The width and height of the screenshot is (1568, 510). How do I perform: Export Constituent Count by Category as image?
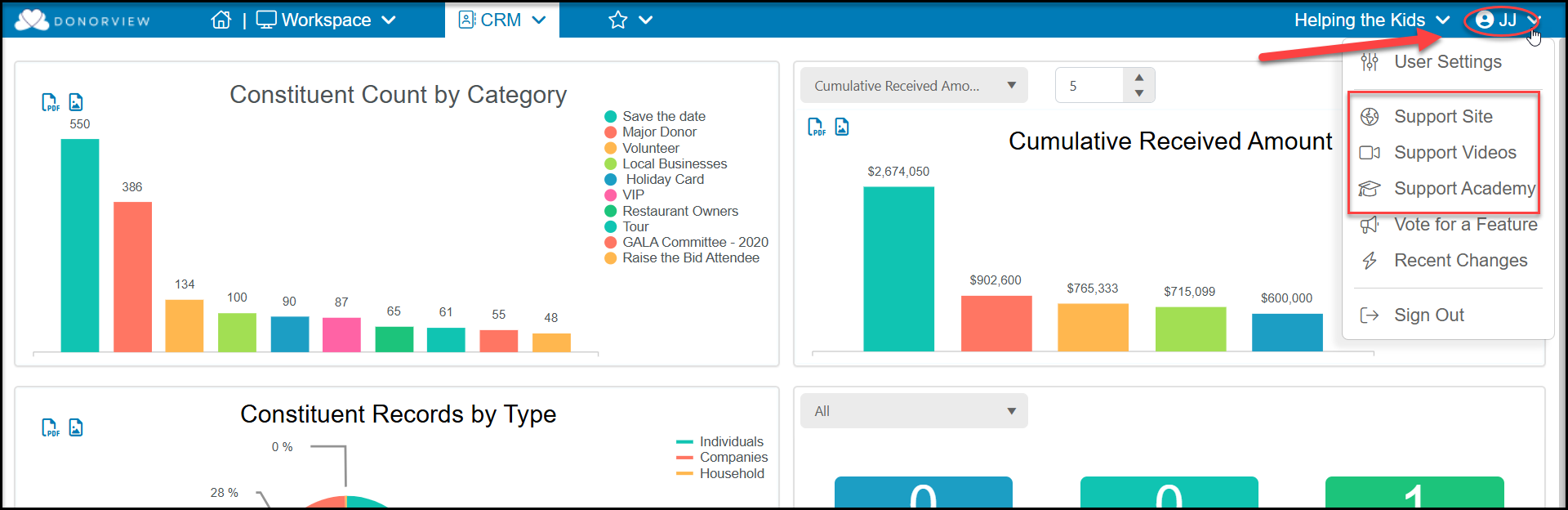(x=76, y=102)
